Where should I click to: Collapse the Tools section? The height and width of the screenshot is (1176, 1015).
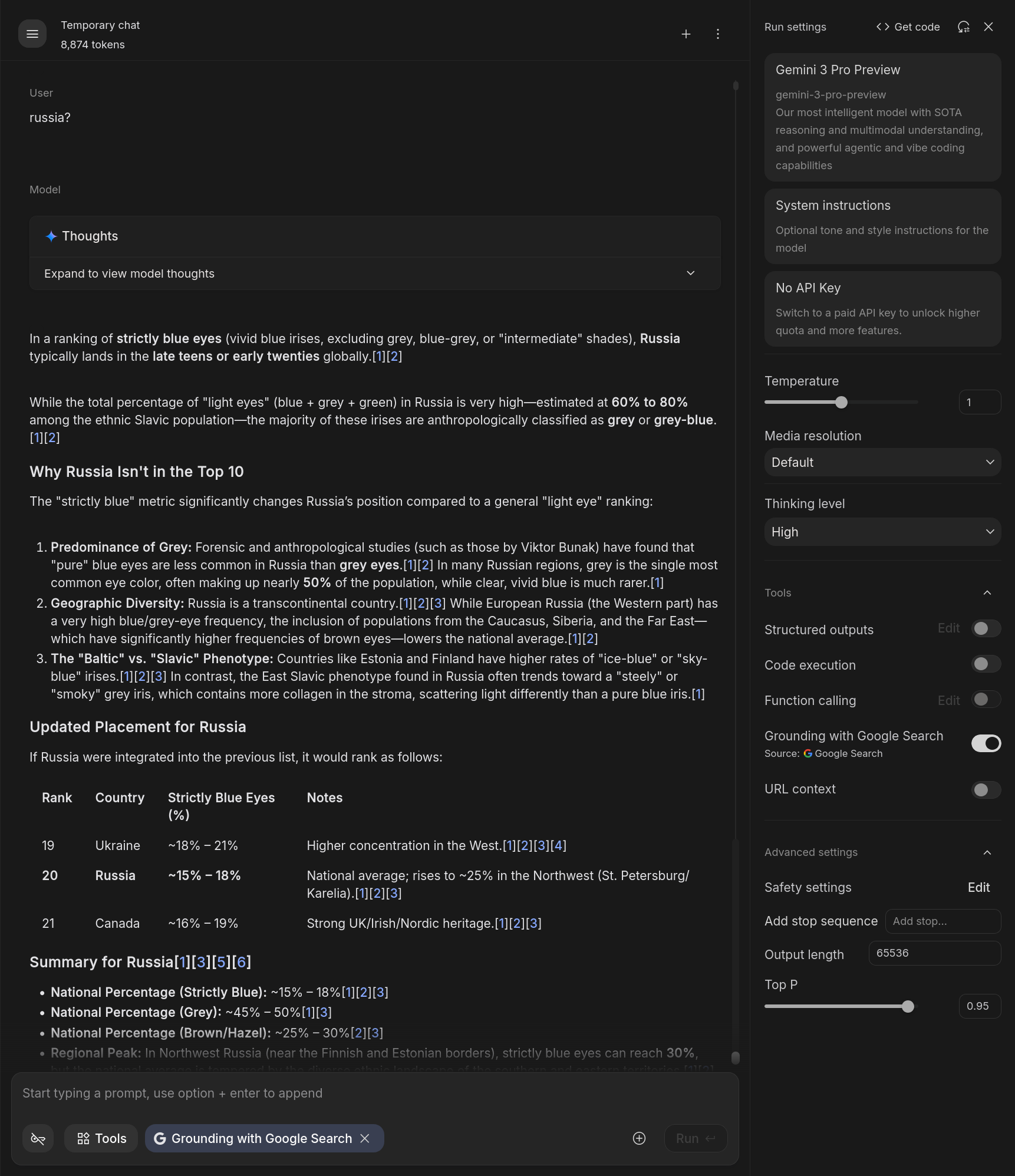[987, 593]
